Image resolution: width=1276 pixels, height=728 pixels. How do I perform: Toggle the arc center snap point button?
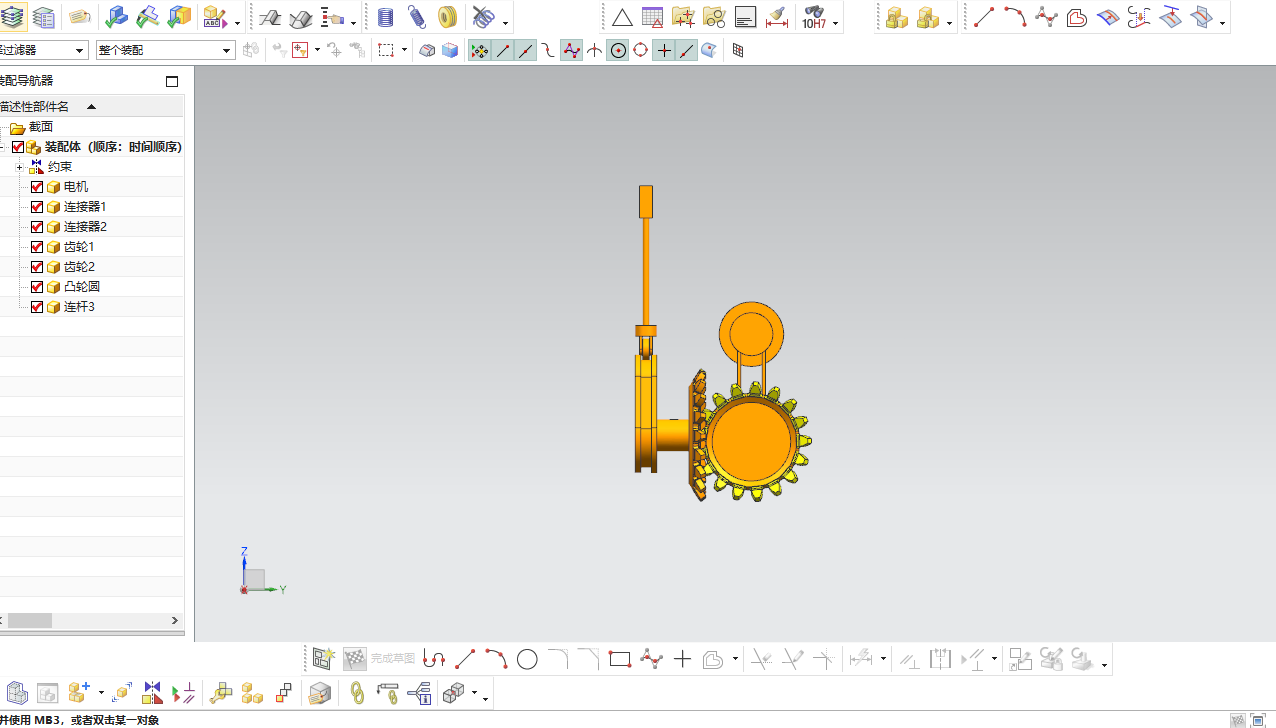618,50
